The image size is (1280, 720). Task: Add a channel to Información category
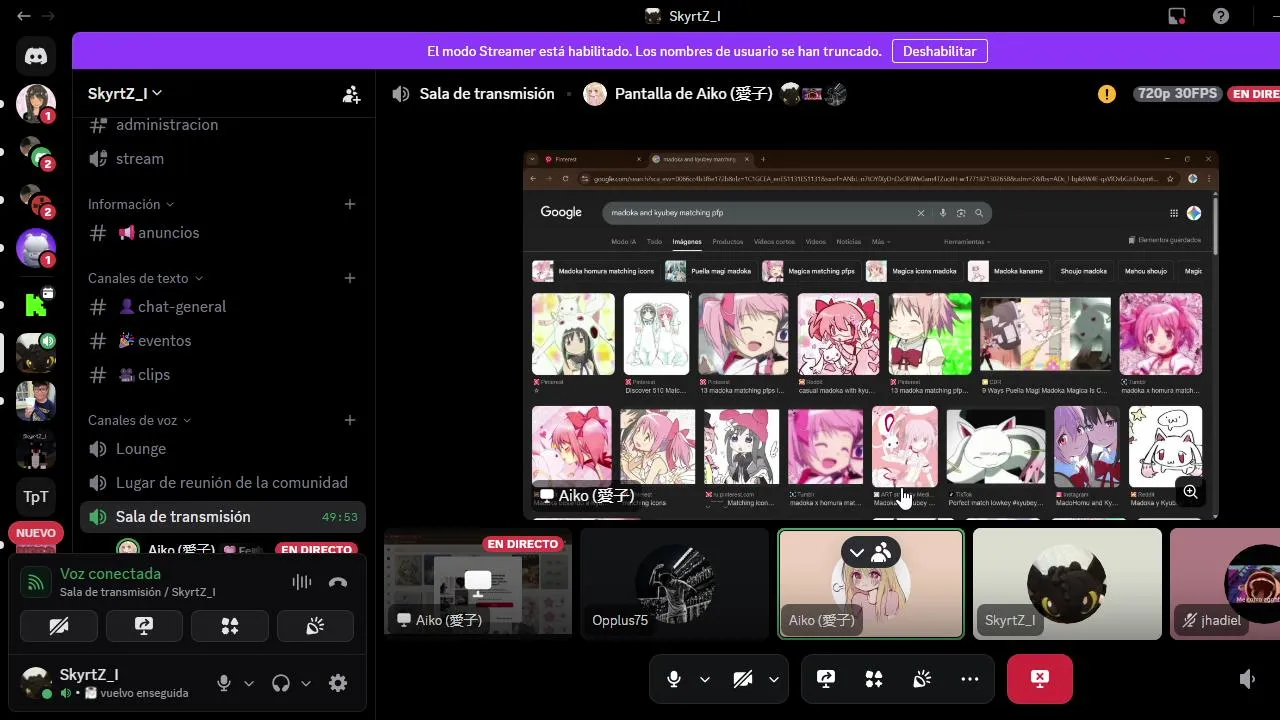(350, 204)
